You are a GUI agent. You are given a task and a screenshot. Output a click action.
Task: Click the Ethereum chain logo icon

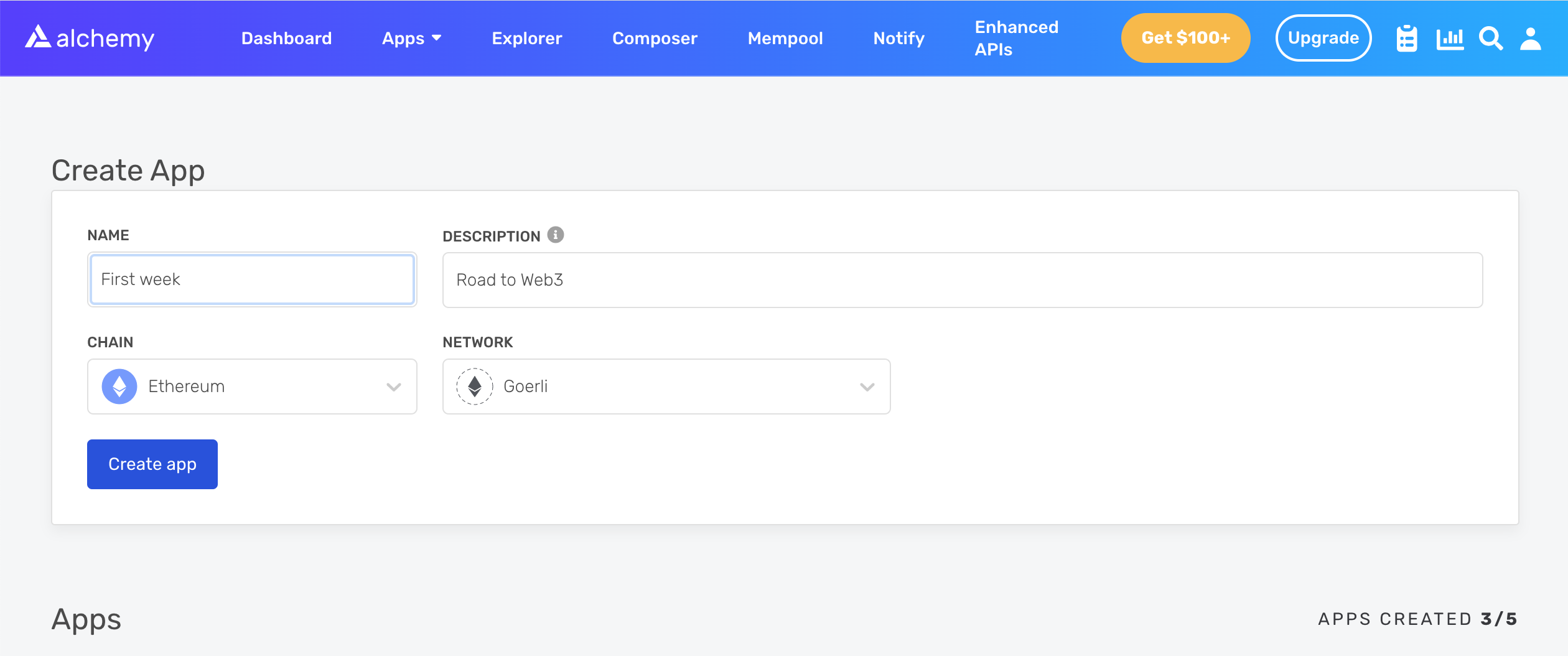point(119,387)
